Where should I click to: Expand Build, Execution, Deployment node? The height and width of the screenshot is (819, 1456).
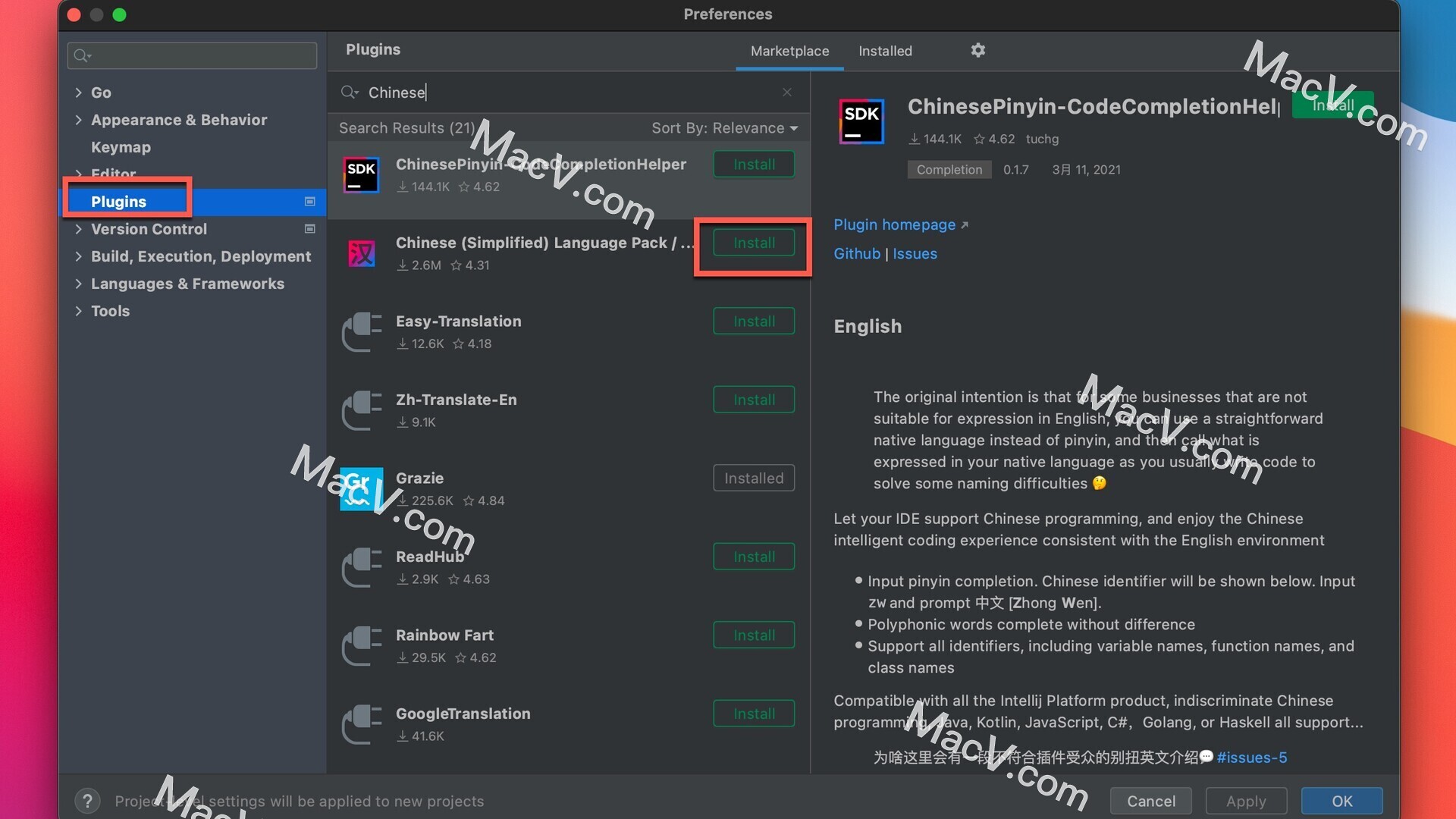pyautogui.click(x=78, y=256)
